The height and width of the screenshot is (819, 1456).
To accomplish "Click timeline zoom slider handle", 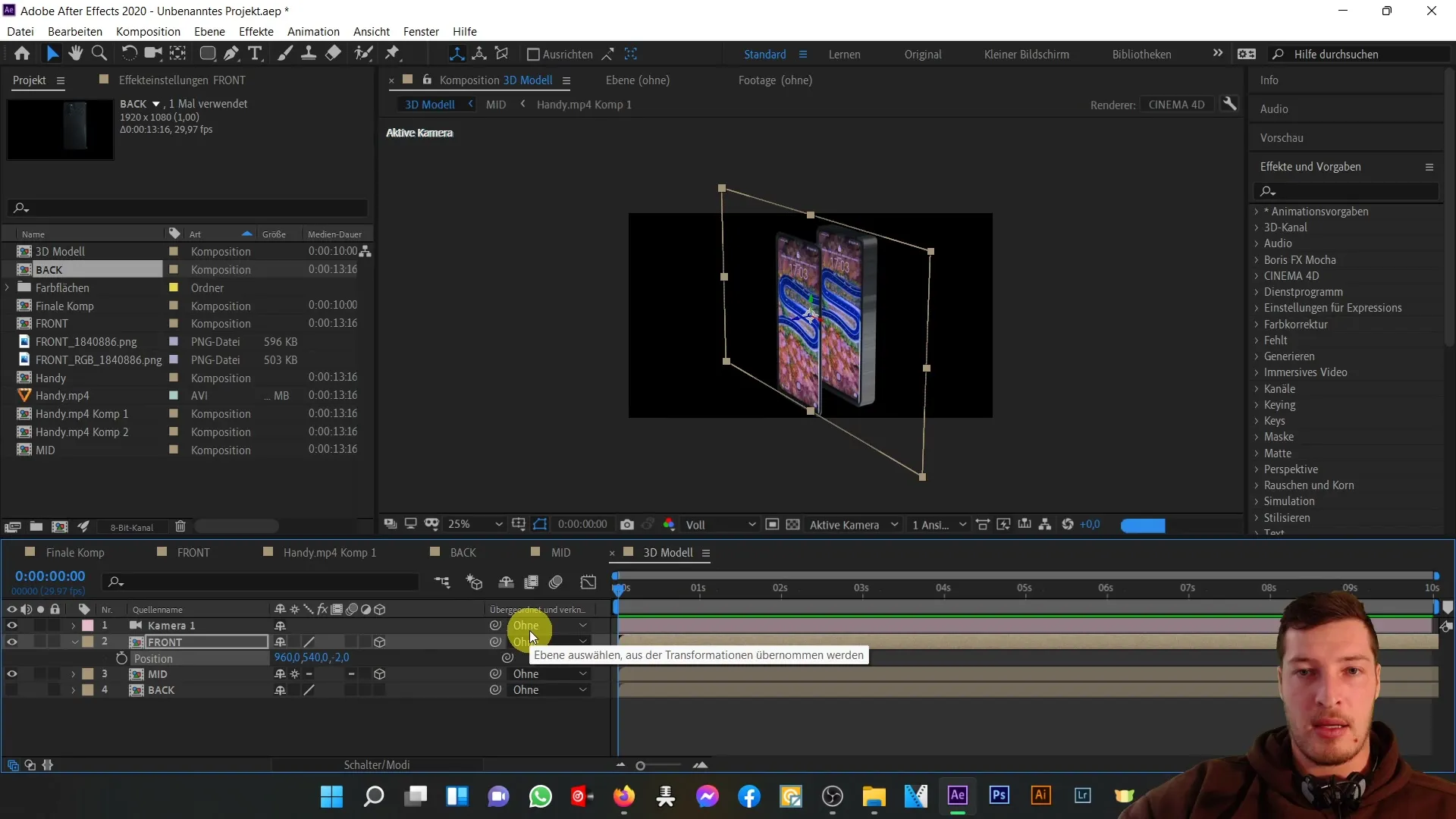I will coord(640,766).
